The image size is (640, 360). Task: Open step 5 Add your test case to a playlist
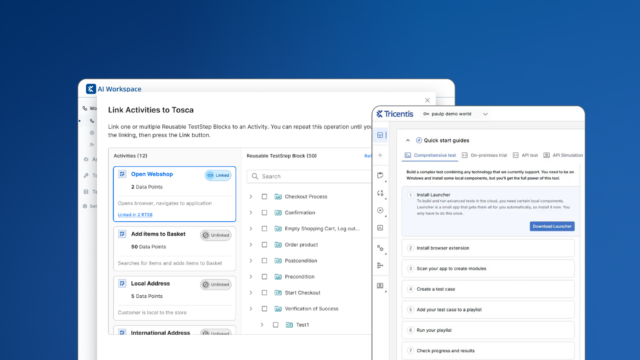tap(488, 310)
